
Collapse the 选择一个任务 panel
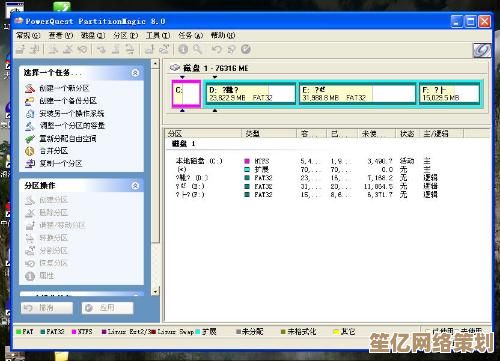tap(135, 72)
